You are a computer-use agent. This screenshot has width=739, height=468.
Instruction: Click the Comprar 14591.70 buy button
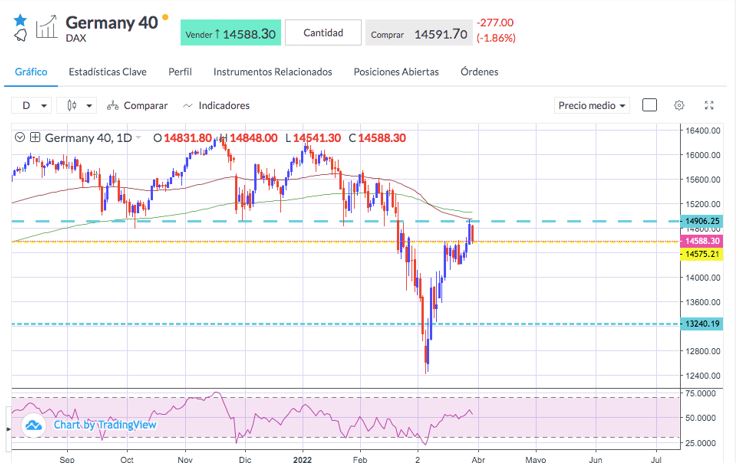419,33
